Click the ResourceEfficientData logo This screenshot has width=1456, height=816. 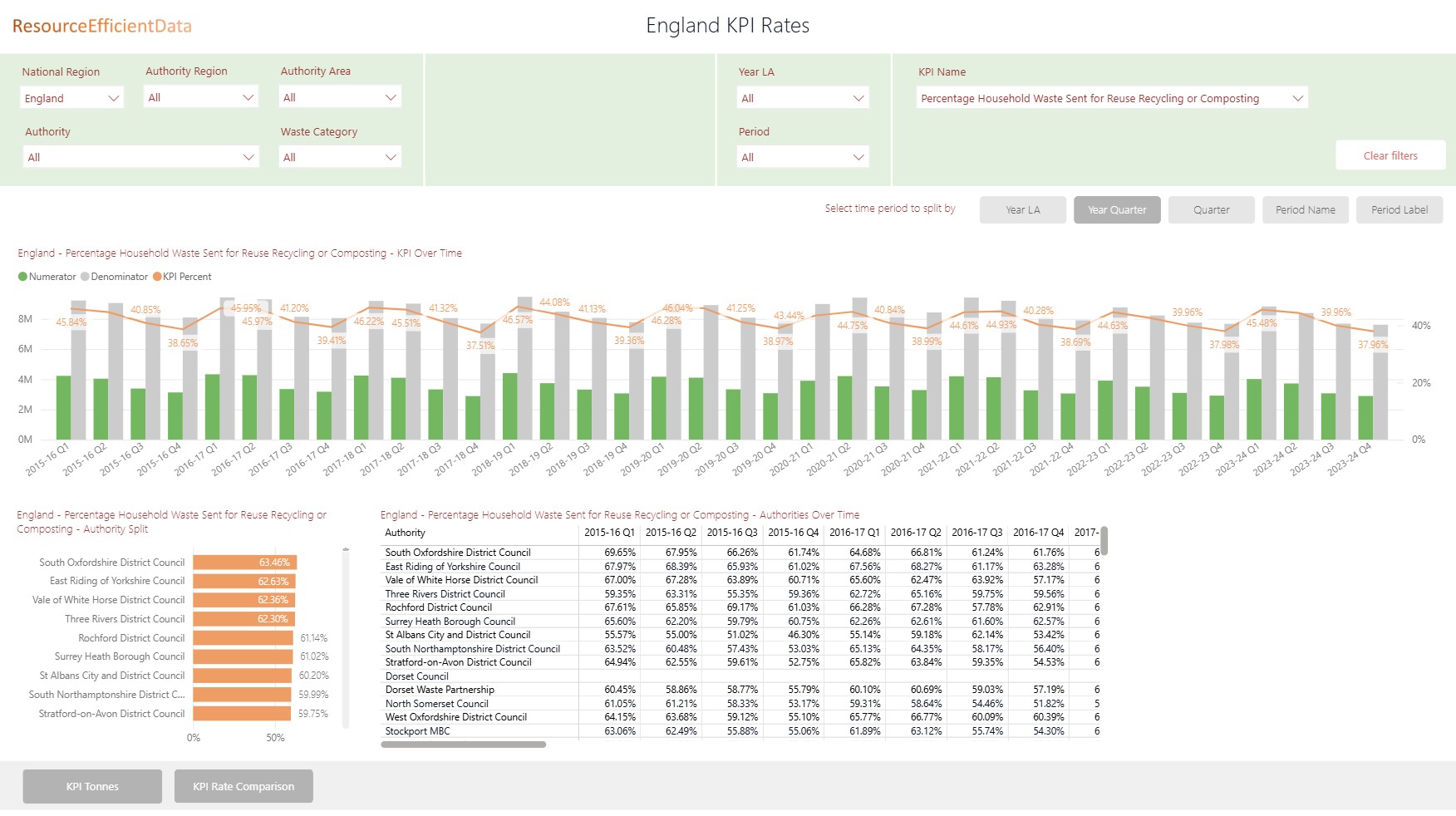101,26
